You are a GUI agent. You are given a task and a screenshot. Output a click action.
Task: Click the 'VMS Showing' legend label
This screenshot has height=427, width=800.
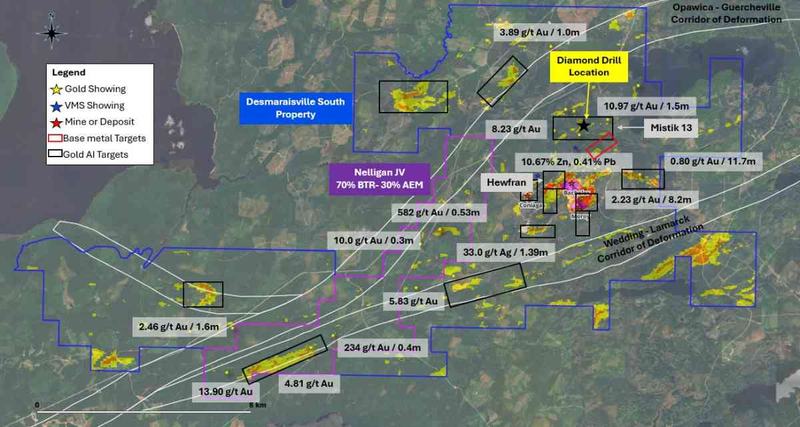[94, 106]
